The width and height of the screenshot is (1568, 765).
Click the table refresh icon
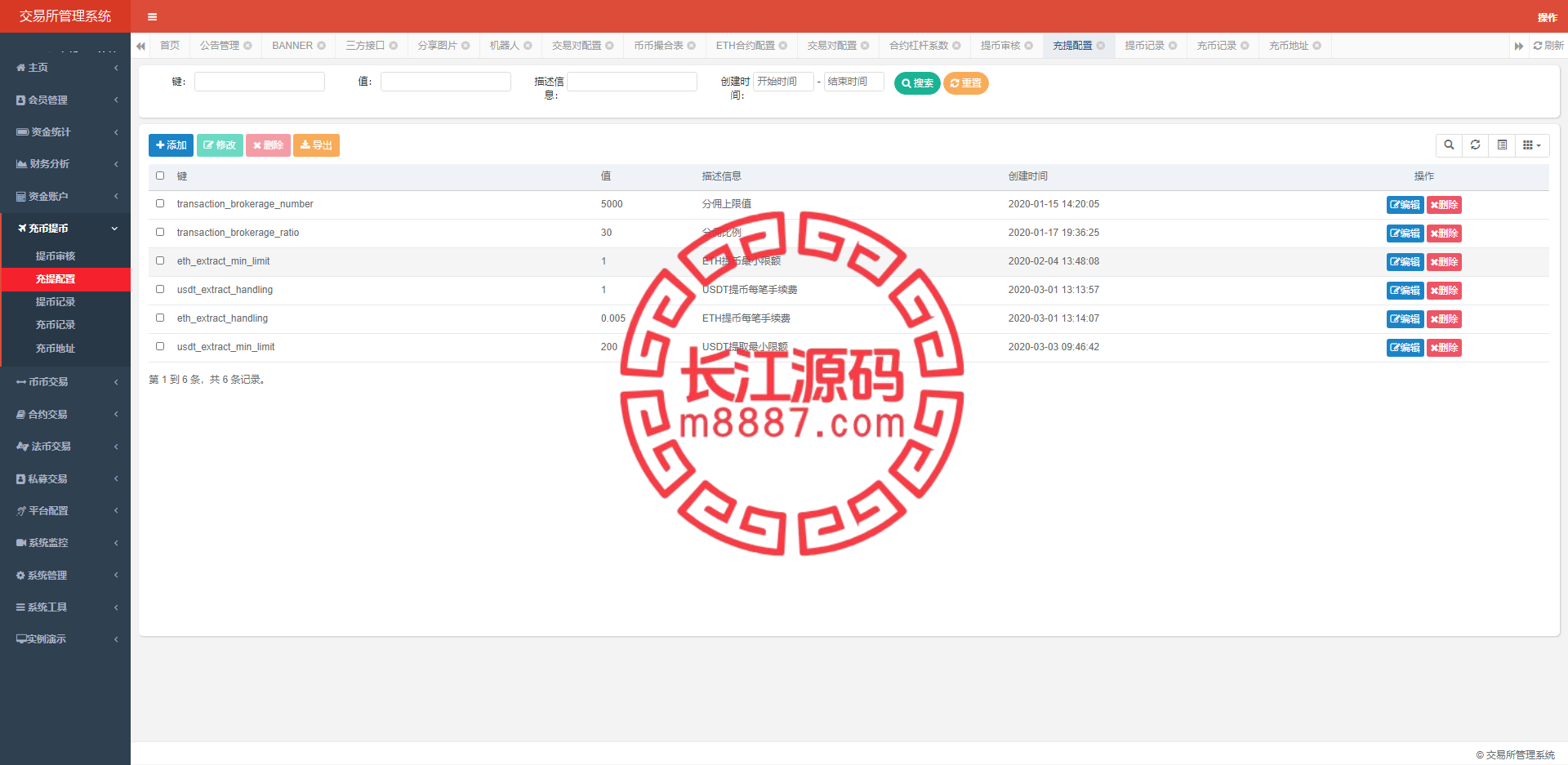(x=1475, y=145)
